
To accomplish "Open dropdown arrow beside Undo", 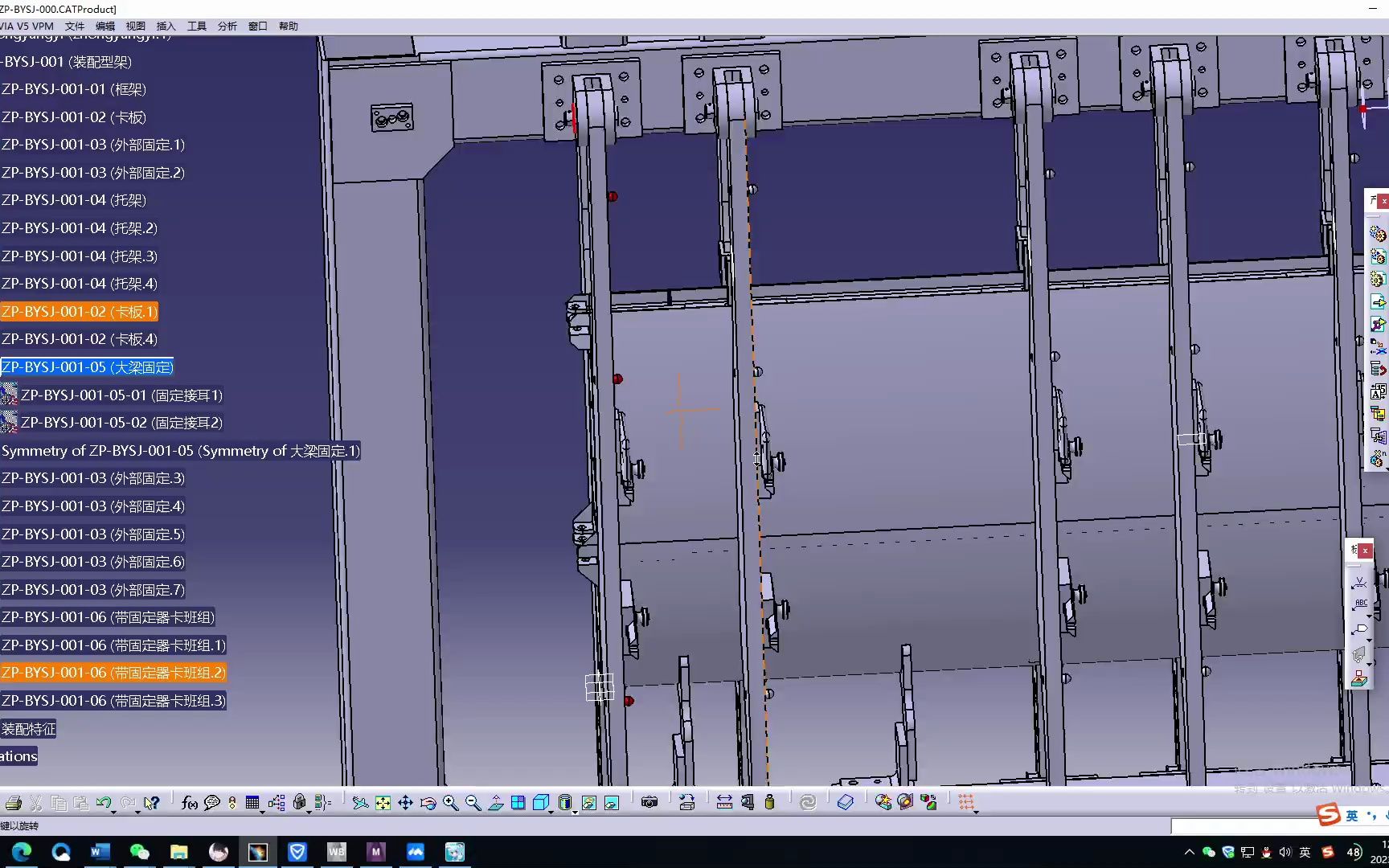I will pos(114,812).
